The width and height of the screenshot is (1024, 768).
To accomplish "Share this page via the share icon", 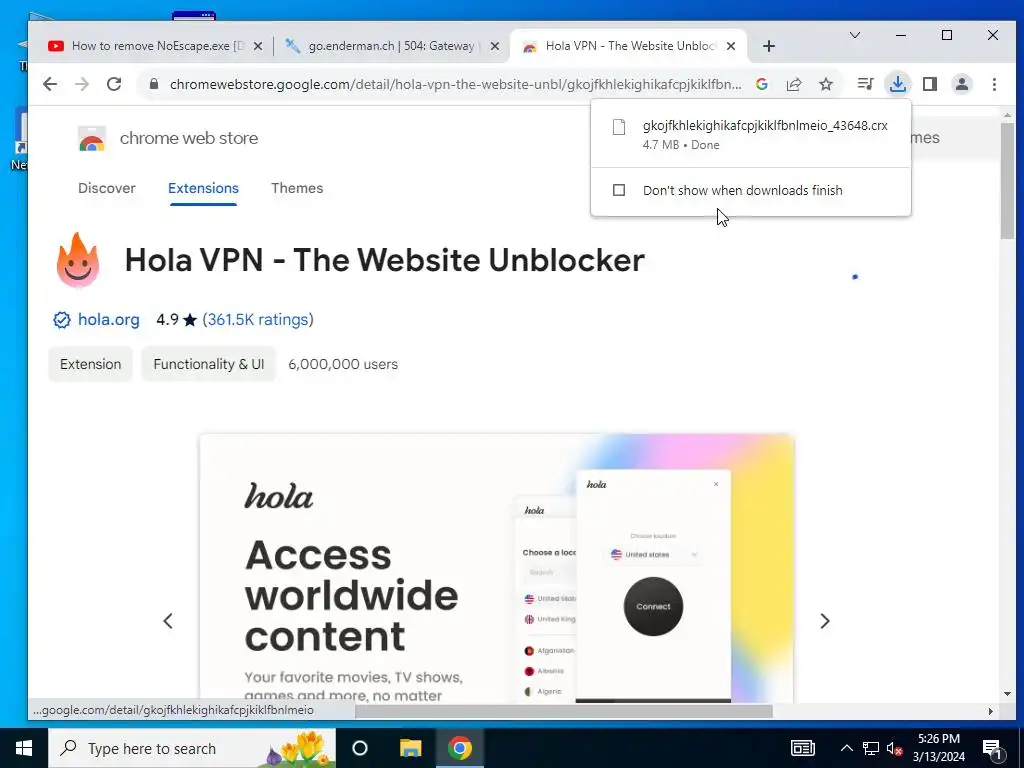I will 793,84.
